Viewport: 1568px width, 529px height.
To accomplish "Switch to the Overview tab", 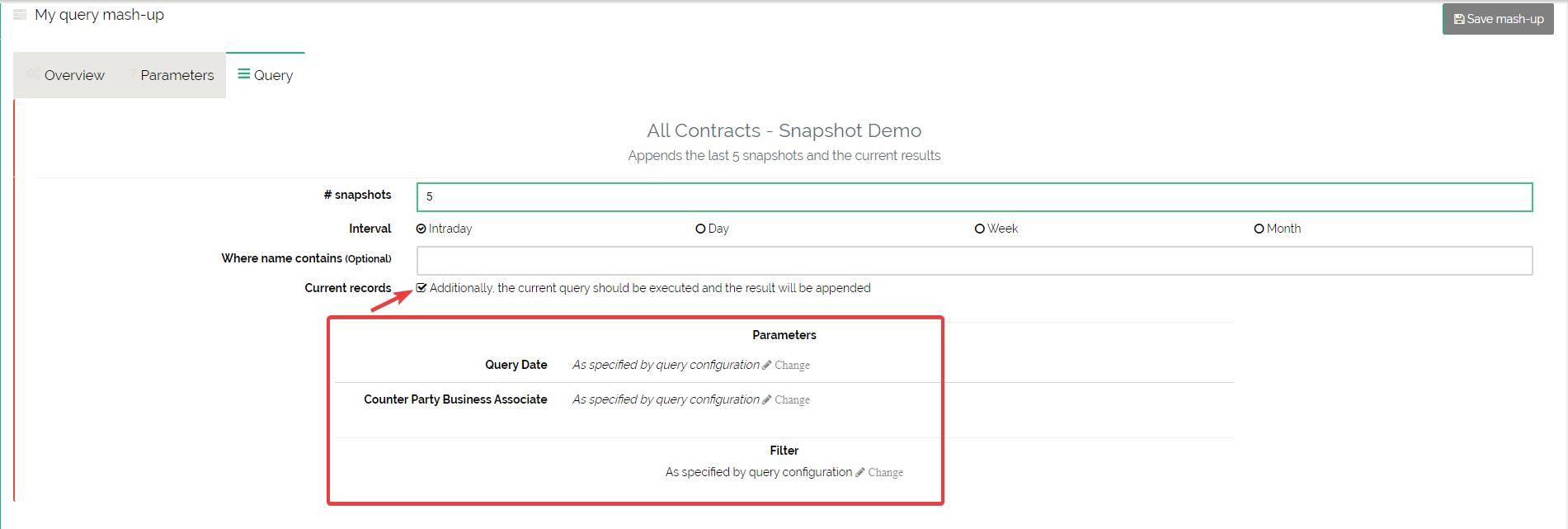I will 73,75.
